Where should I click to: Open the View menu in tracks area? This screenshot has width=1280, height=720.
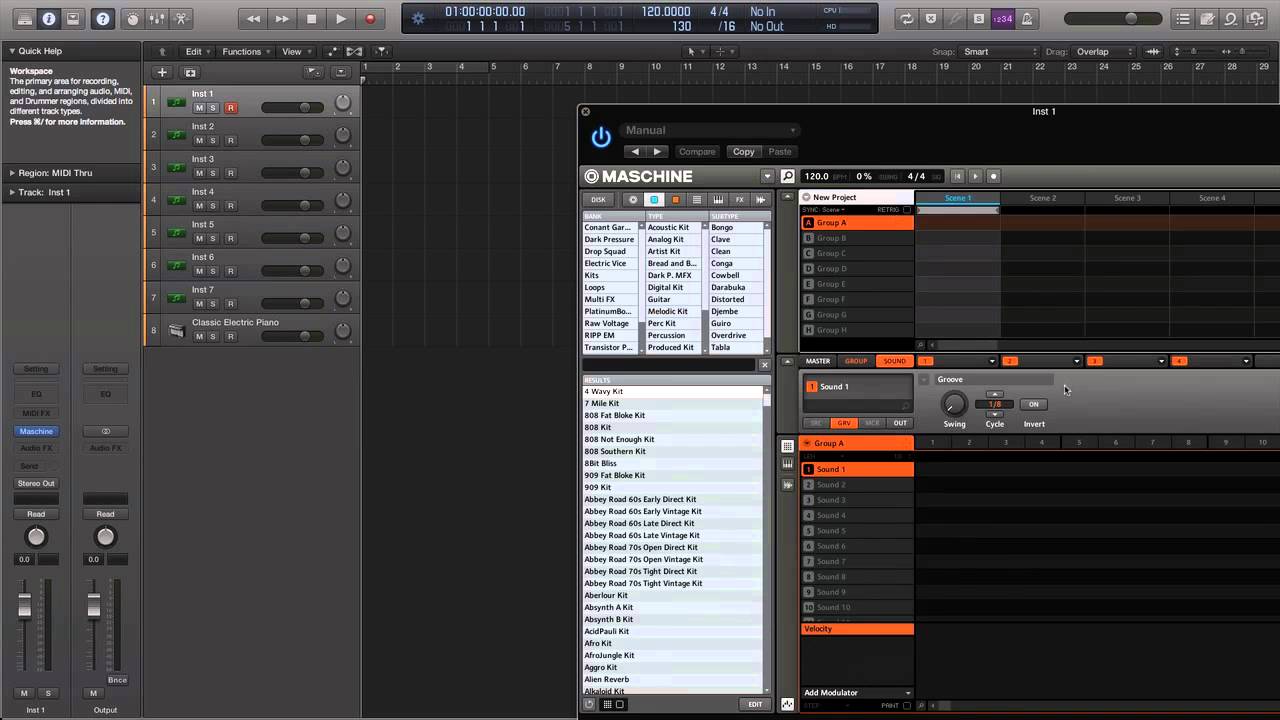pyautogui.click(x=296, y=52)
